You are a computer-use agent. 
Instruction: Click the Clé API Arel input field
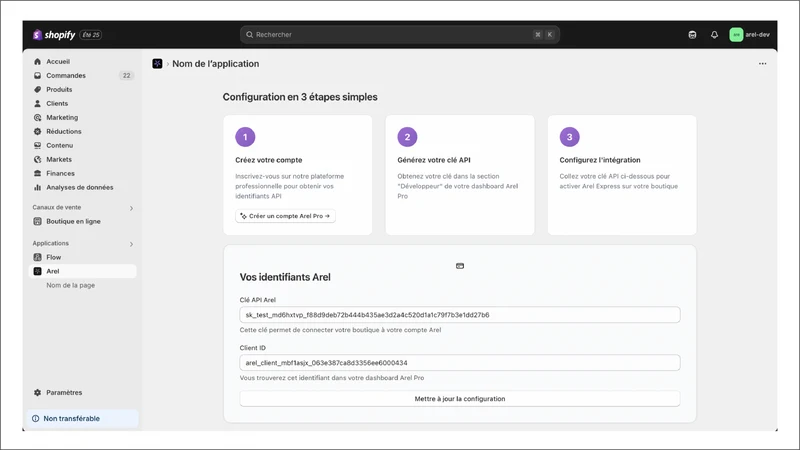point(460,315)
